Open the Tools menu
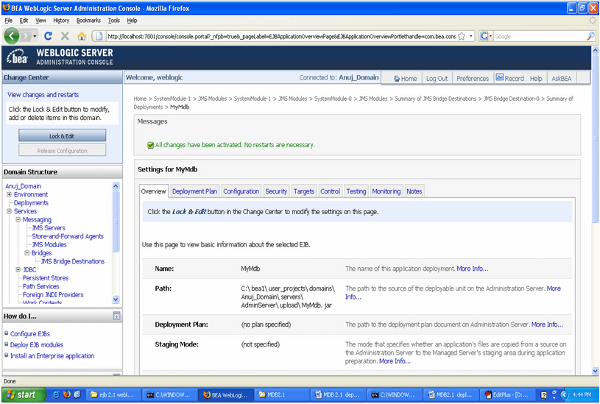 pos(114,21)
